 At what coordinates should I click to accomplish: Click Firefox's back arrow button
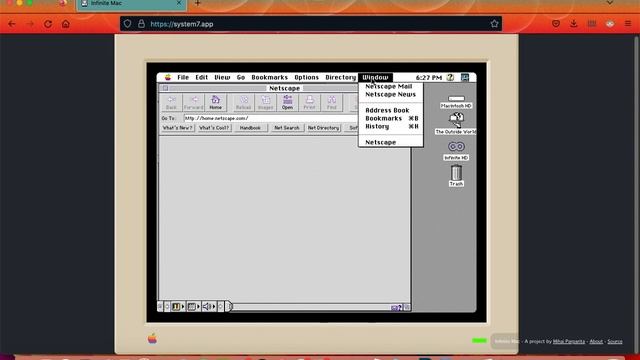tap(11, 24)
